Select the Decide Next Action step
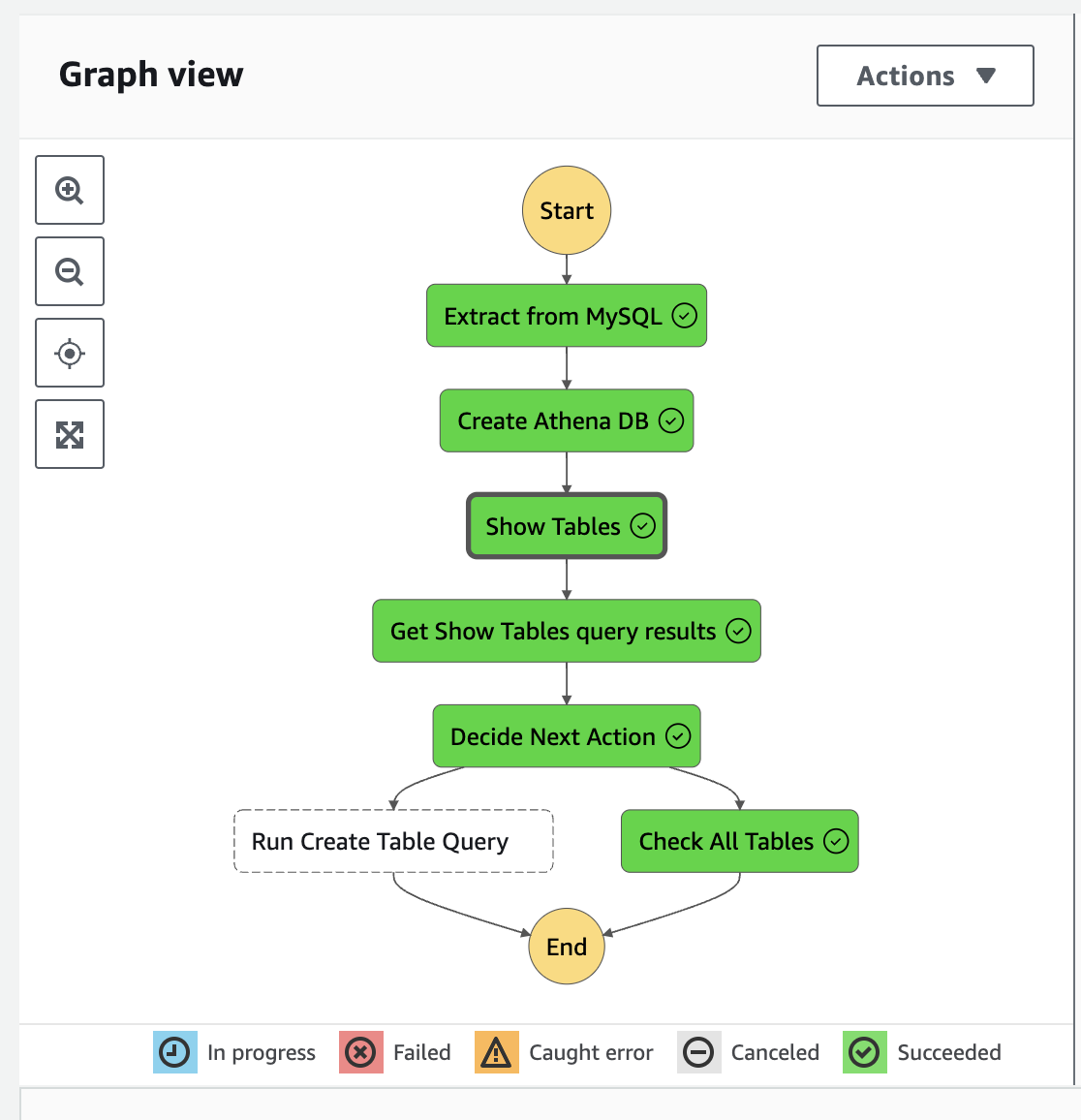This screenshot has height=1120, width=1081. [x=566, y=736]
